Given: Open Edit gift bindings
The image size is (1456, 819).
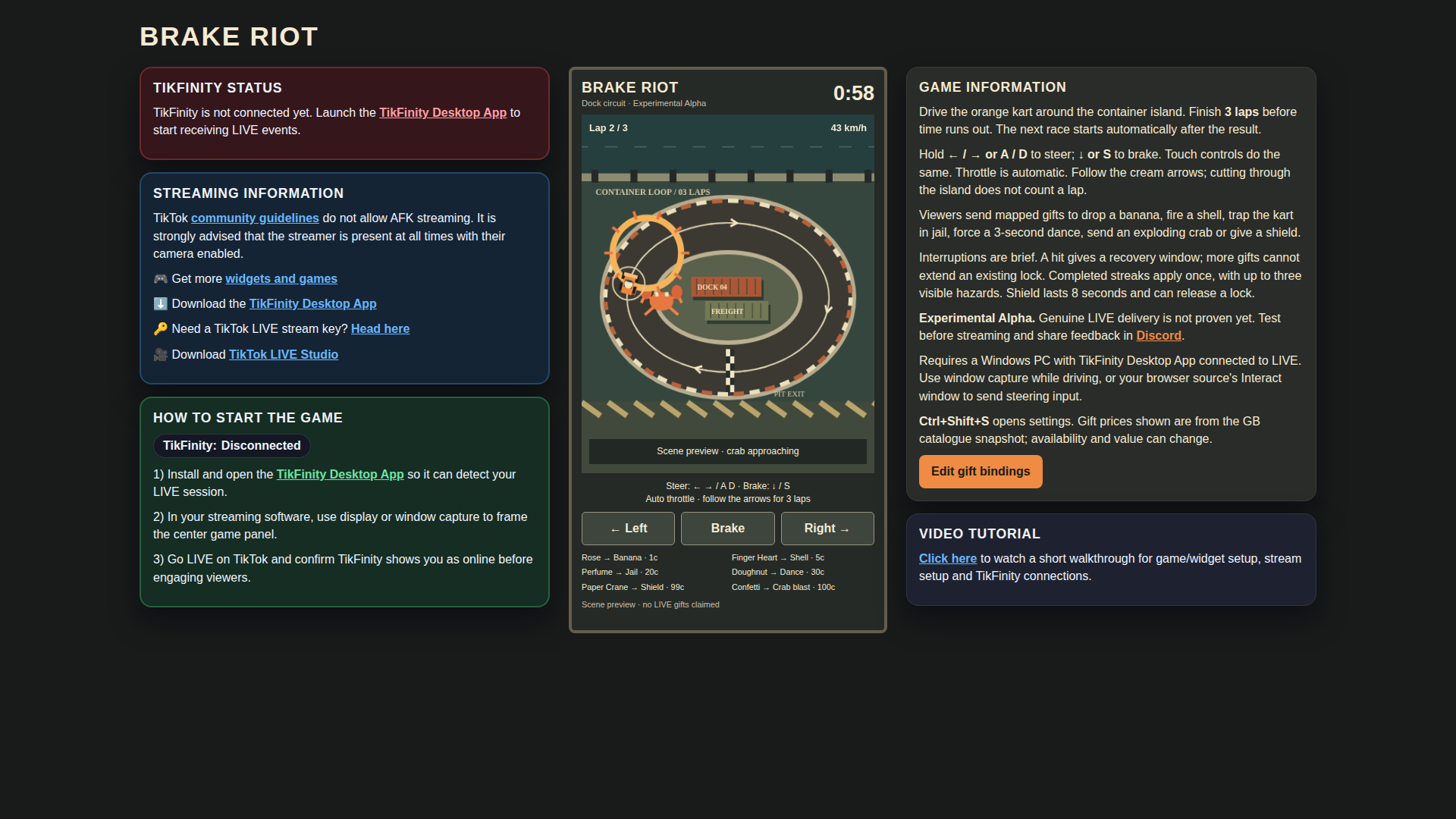Looking at the screenshot, I should (981, 472).
